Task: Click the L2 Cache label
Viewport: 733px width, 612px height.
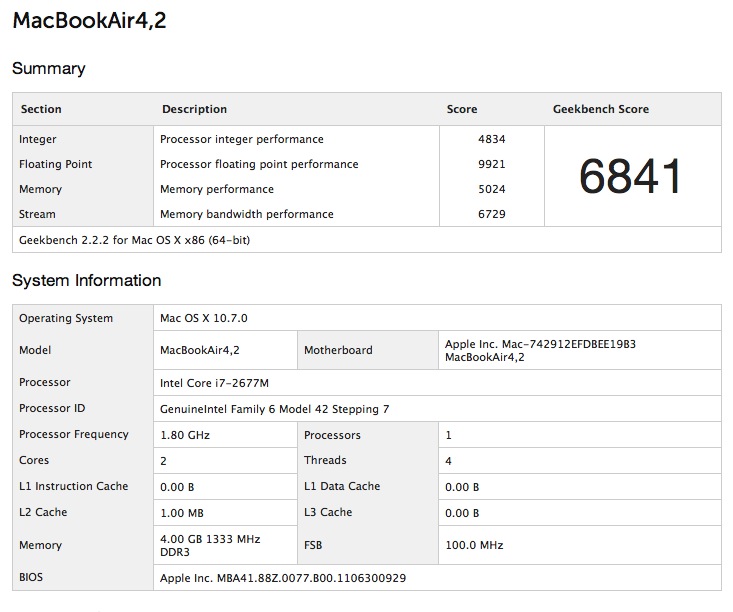Action: [x=43, y=512]
